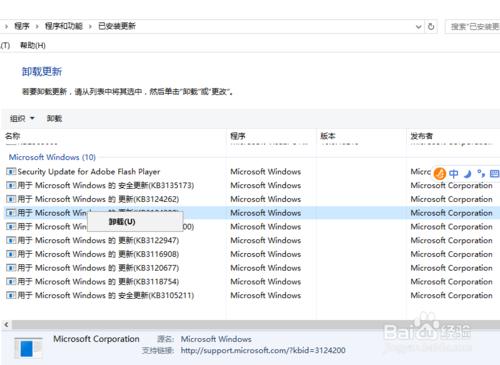The height and width of the screenshot is (365, 500).
Task: Expand the chevron after the 程序 breadcrumb
Action: pyautogui.click(x=37, y=26)
